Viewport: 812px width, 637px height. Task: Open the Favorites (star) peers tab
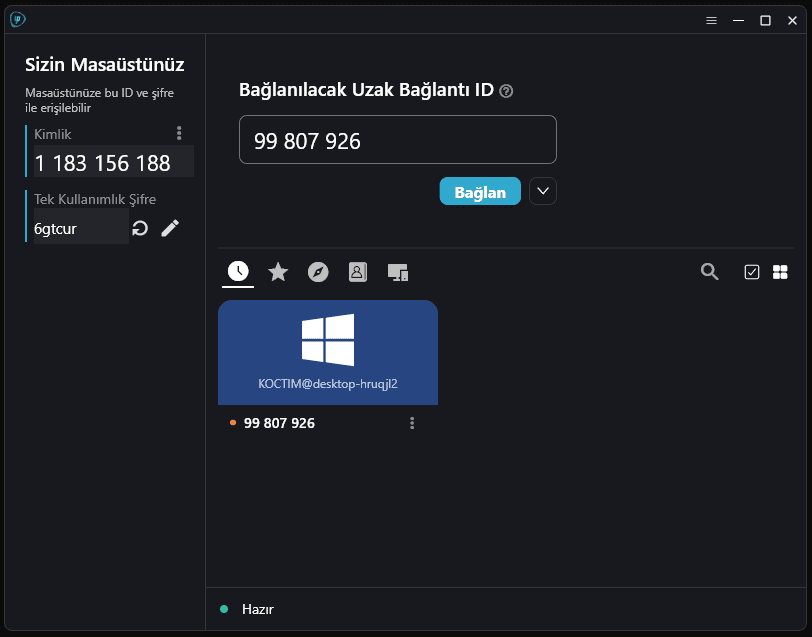point(278,271)
